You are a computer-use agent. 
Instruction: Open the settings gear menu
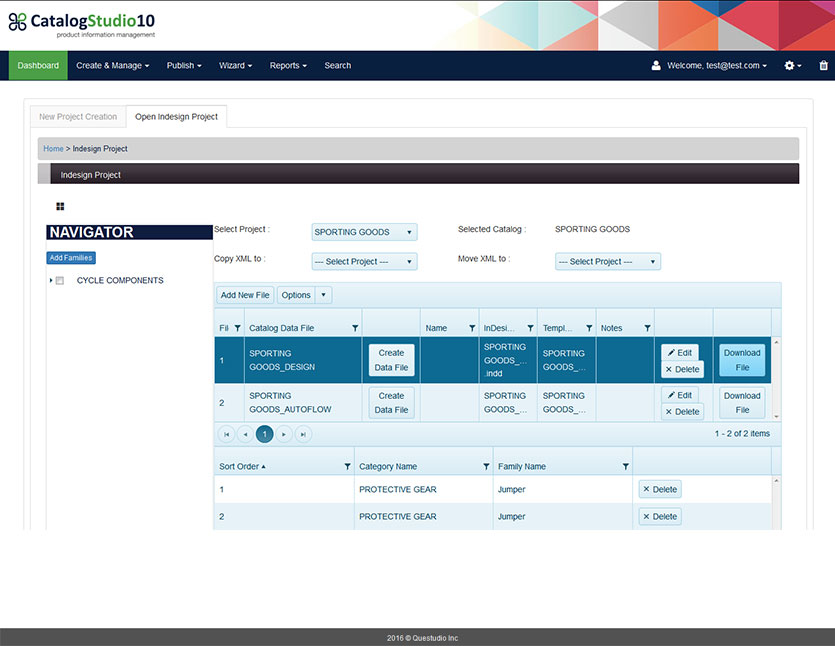[792, 66]
